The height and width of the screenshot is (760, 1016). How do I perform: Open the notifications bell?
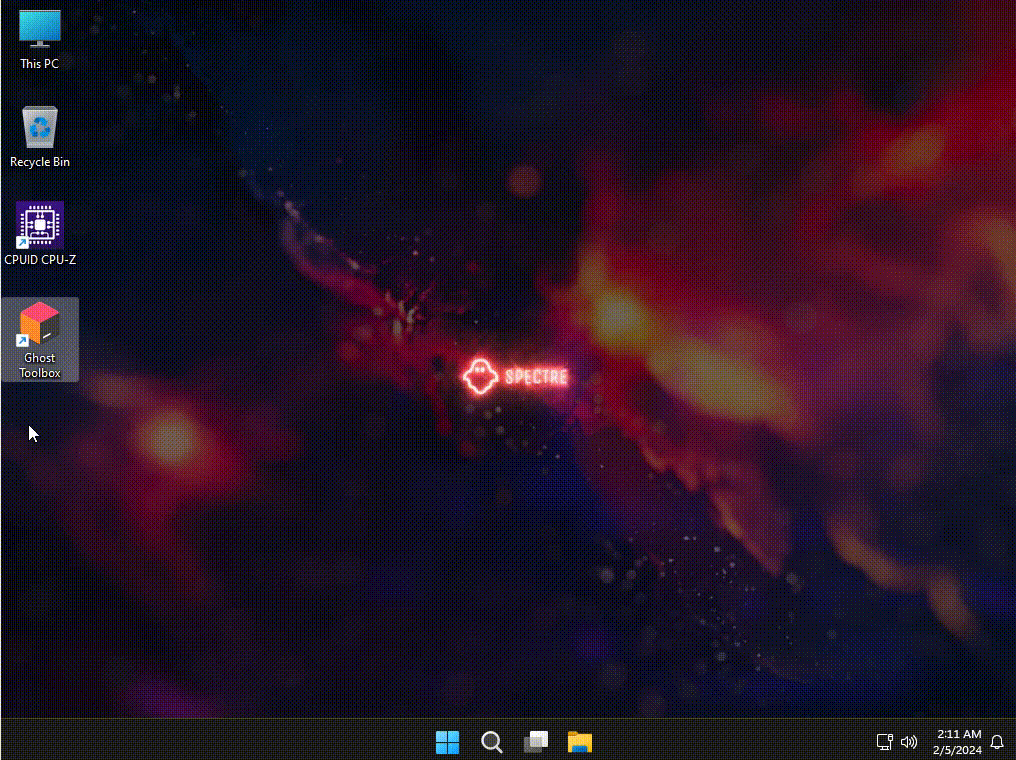coord(997,742)
